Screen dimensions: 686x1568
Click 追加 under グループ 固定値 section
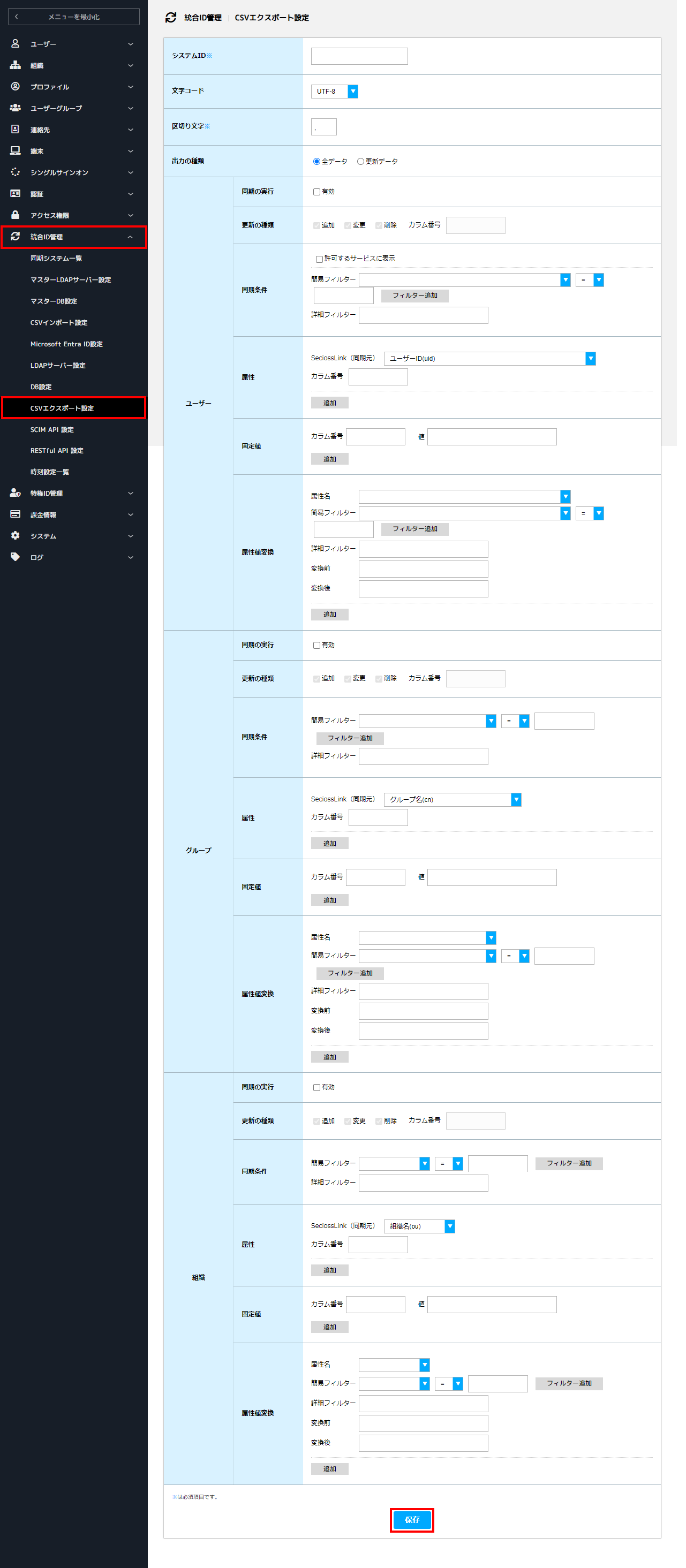tap(330, 900)
